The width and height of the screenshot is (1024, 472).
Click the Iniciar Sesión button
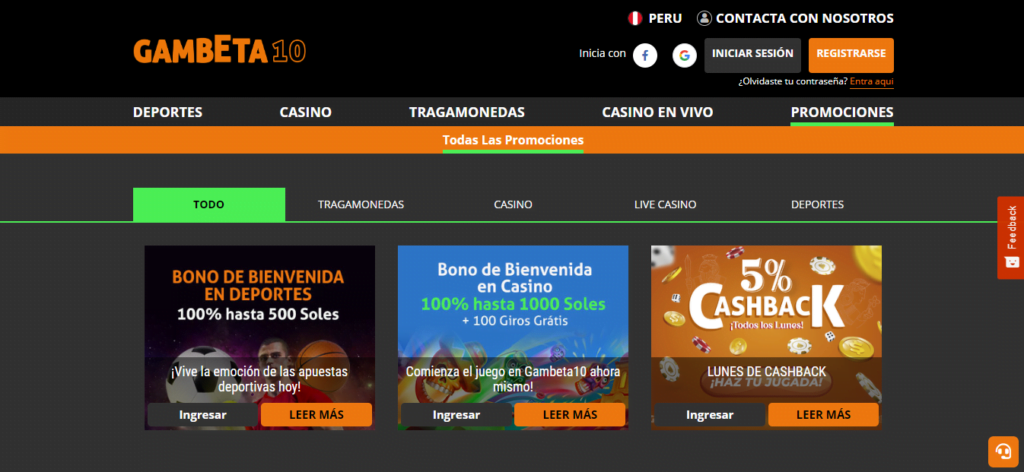pyautogui.click(x=752, y=55)
